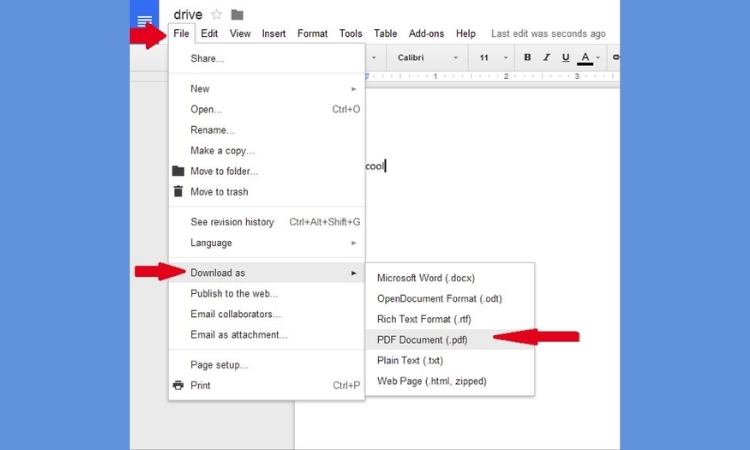Open the Table menu
This screenshot has width=750, height=450.
385,33
